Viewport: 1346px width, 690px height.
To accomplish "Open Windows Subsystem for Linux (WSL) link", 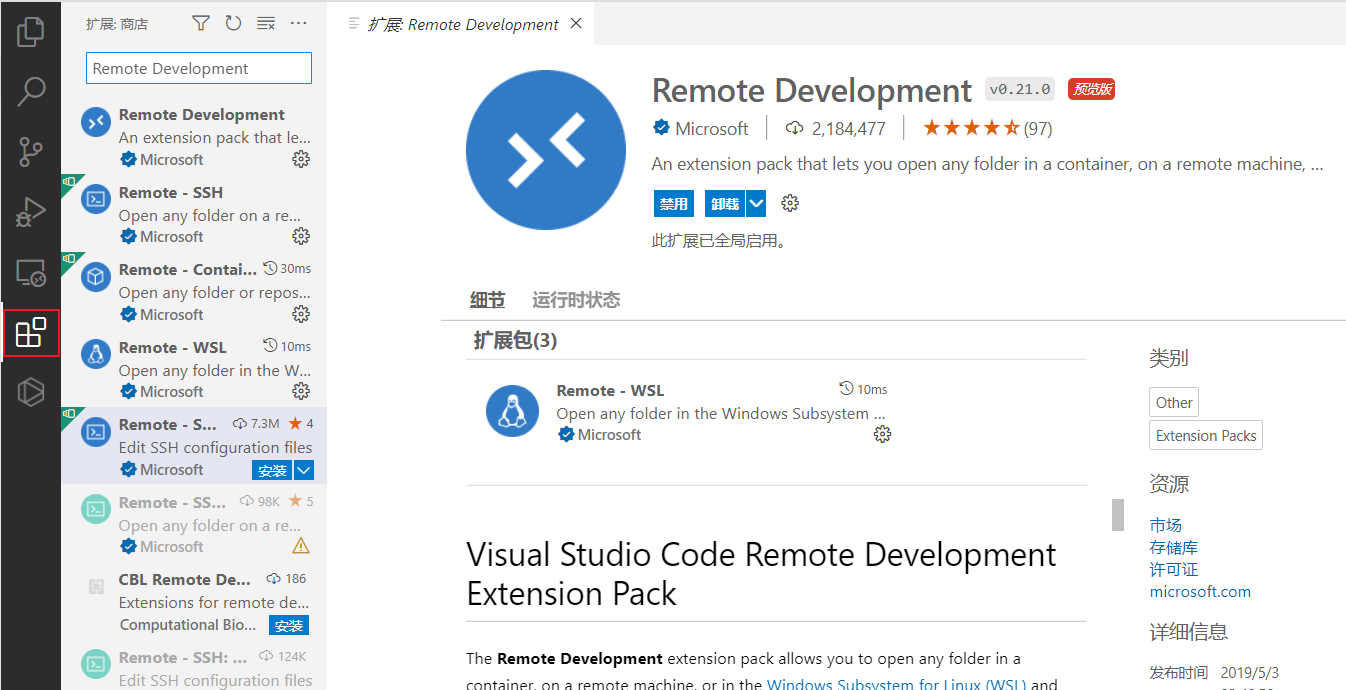I will [x=896, y=684].
